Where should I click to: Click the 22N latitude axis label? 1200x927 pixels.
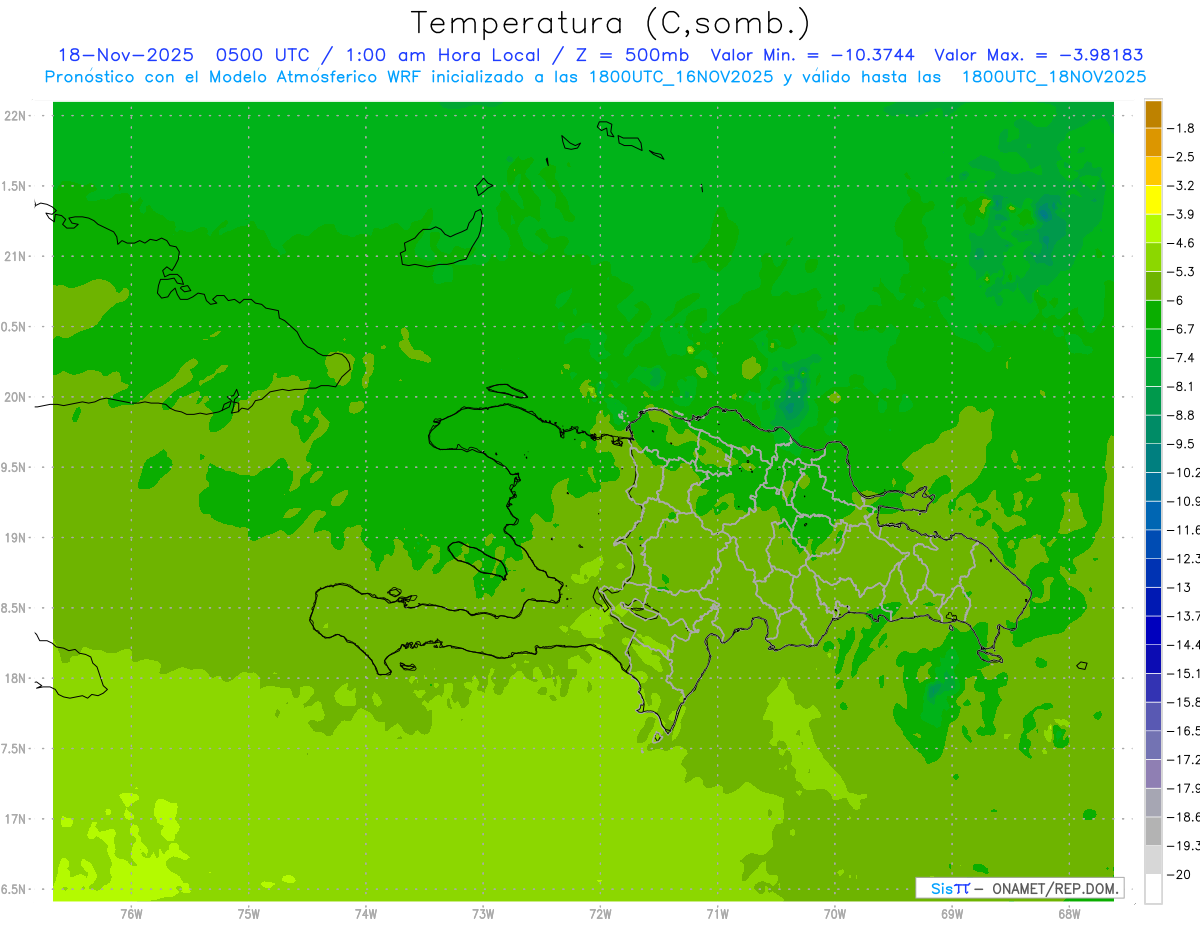pyautogui.click(x=16, y=116)
